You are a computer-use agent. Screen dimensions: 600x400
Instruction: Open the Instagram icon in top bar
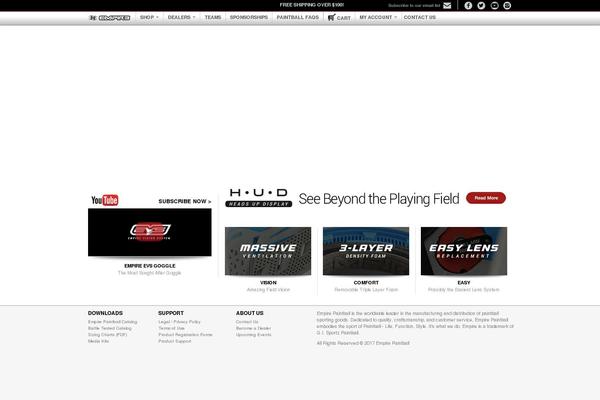507,5
